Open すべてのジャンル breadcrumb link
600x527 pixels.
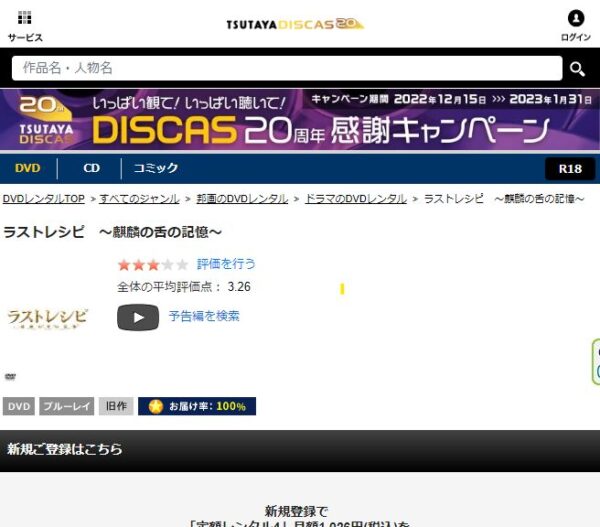tap(139, 199)
